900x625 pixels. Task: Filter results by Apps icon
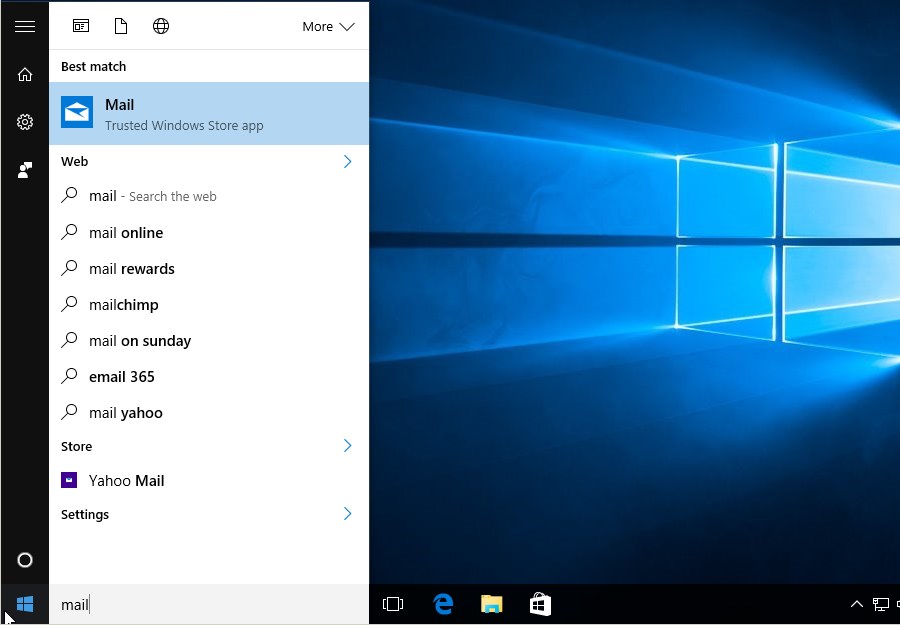pos(81,27)
